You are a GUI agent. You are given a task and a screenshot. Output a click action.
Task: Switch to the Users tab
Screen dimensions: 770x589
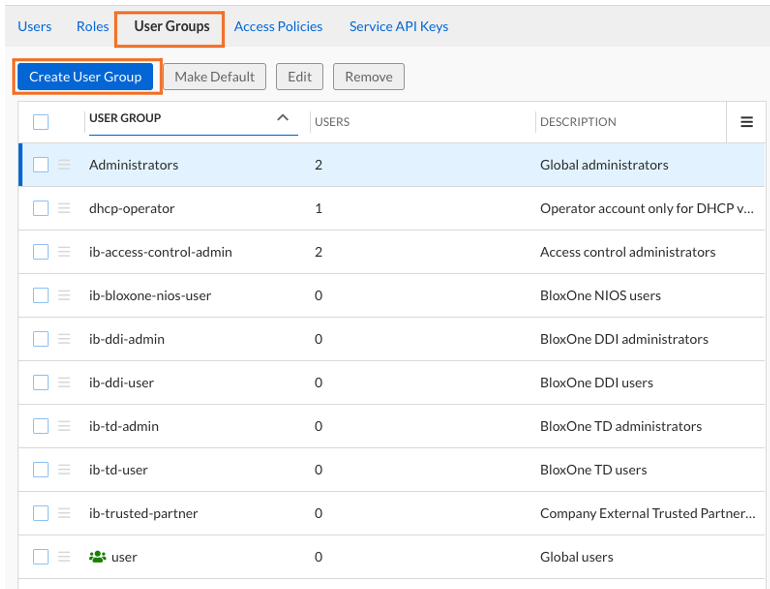(35, 27)
